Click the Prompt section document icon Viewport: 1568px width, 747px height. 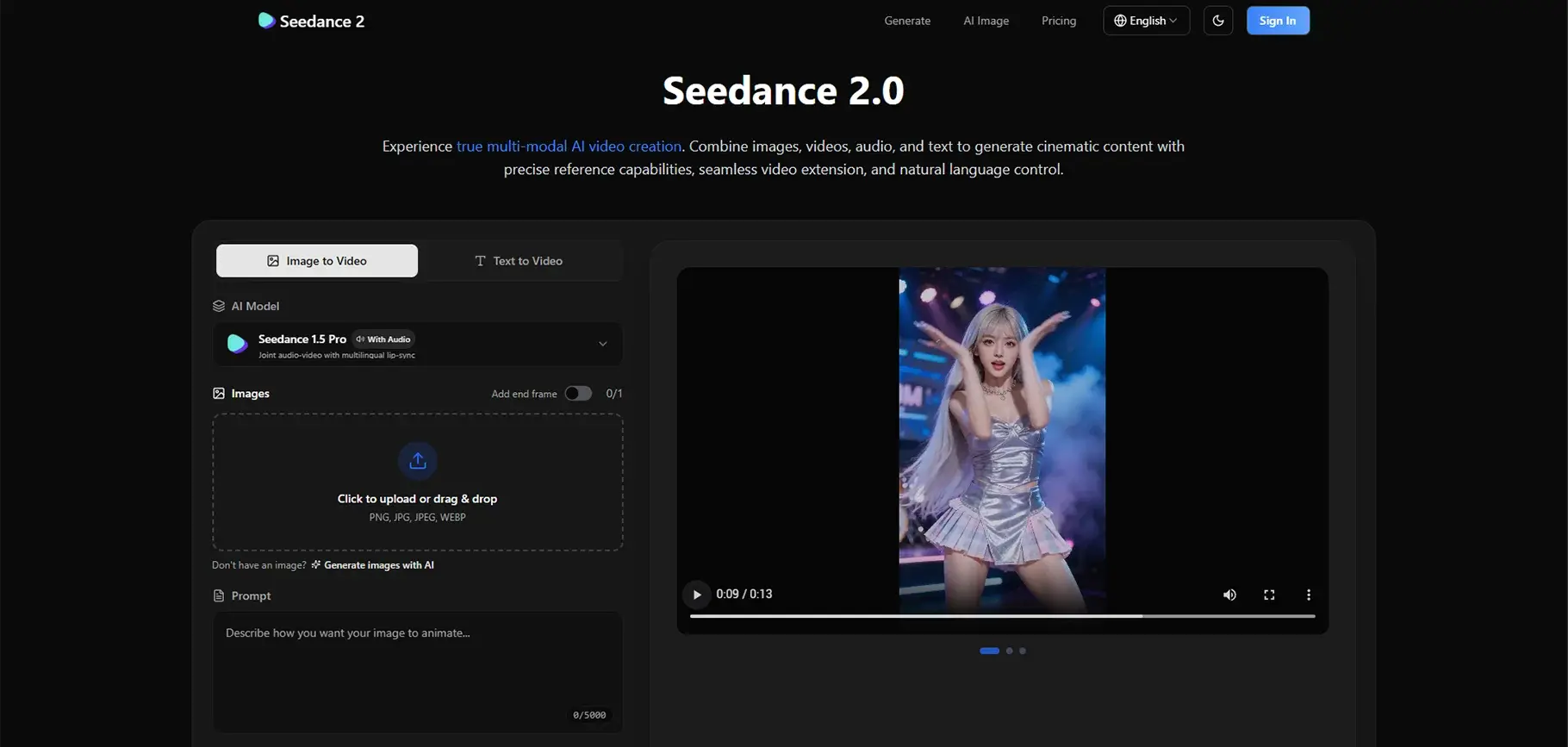pos(219,596)
